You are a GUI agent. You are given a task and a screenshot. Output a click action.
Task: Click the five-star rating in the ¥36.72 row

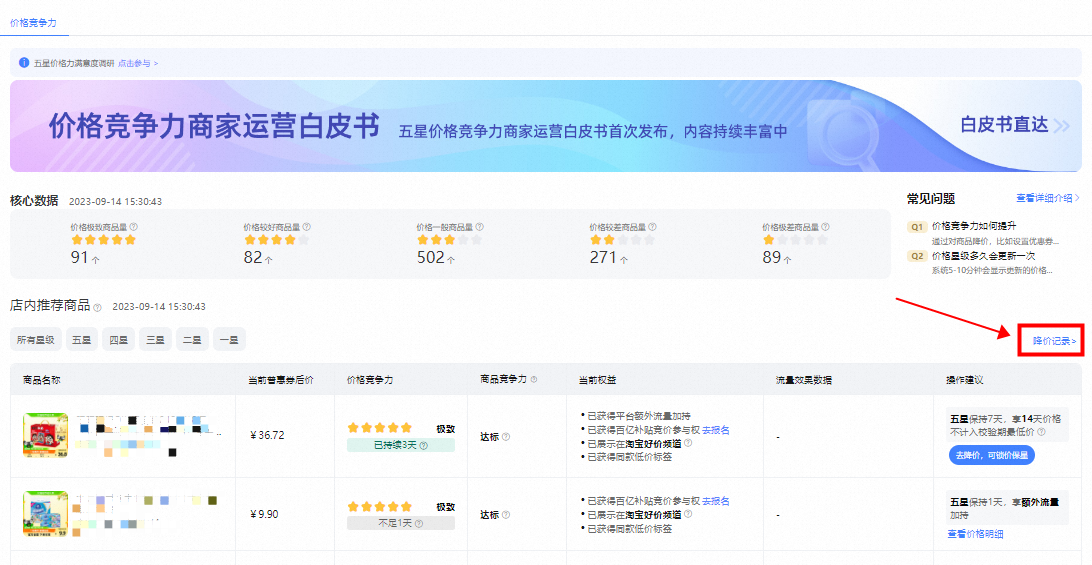coord(380,428)
